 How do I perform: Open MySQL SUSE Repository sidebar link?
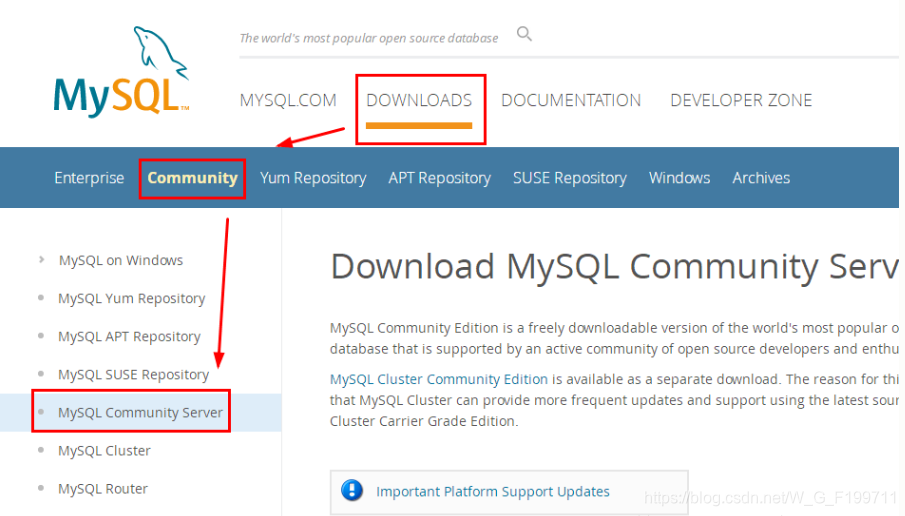tap(133, 375)
